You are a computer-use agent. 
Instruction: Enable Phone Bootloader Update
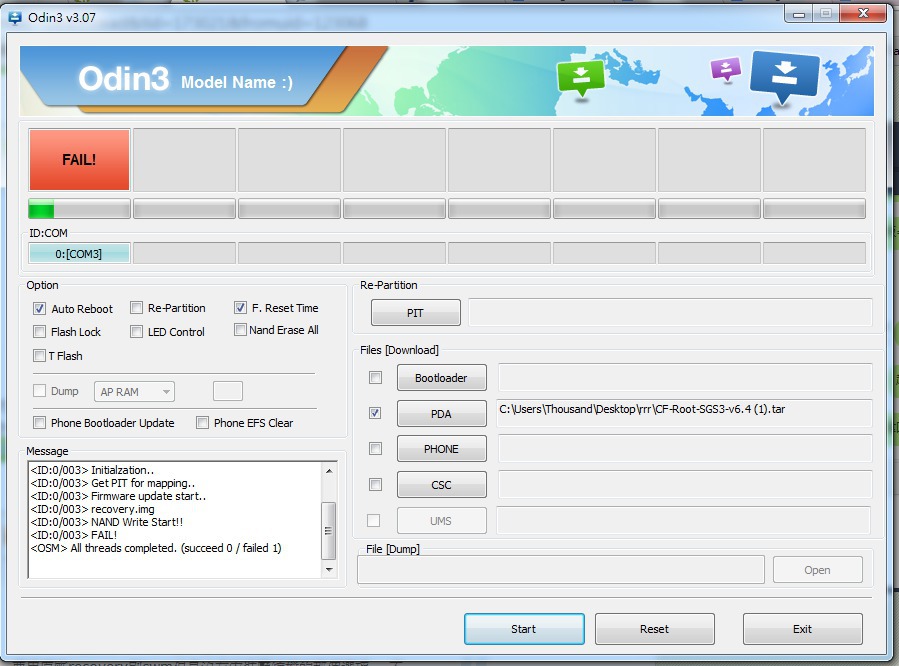point(39,422)
